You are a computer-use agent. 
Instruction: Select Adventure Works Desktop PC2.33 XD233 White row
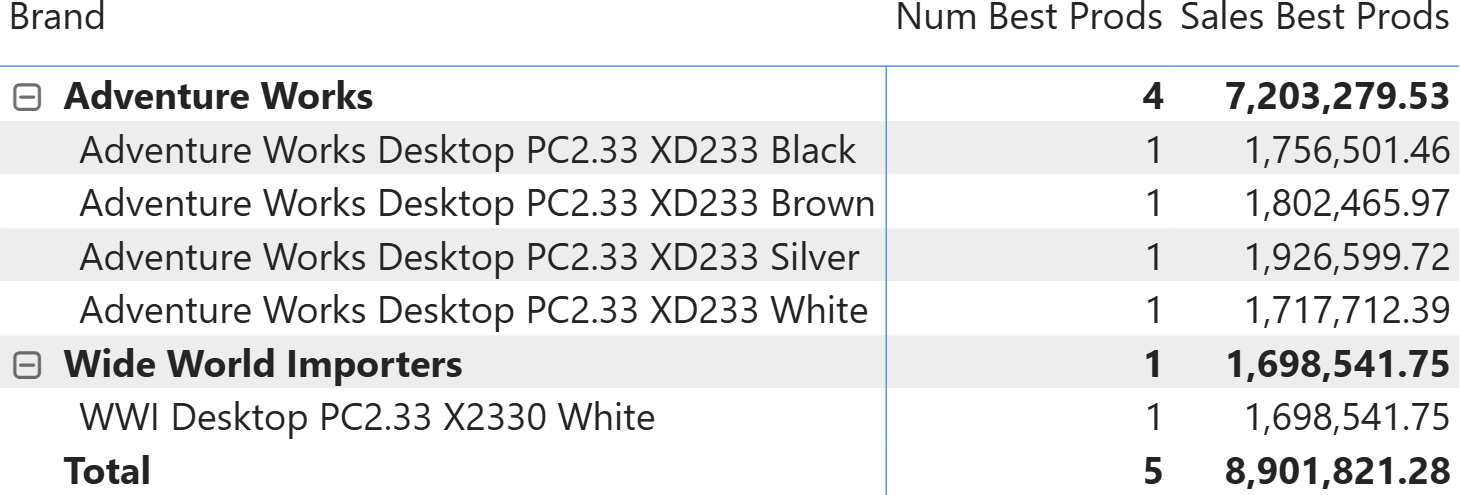(x=473, y=311)
